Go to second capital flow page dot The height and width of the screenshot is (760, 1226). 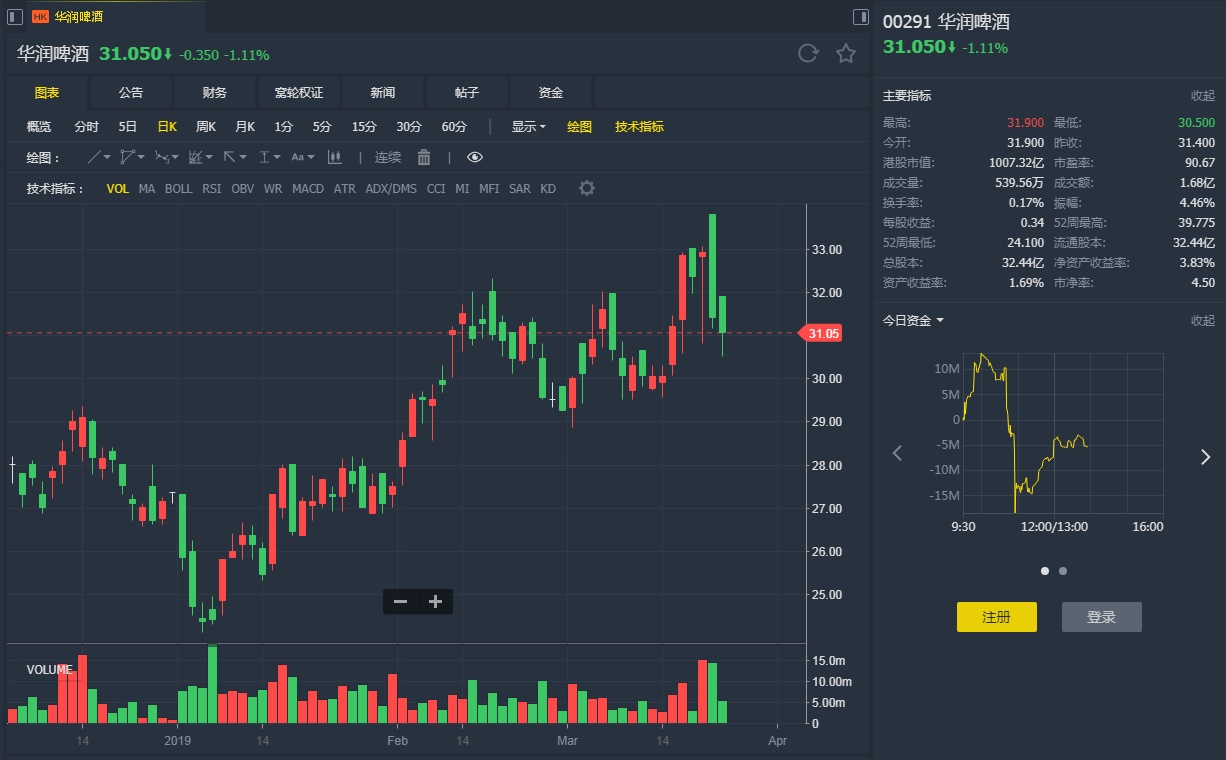(x=1063, y=571)
